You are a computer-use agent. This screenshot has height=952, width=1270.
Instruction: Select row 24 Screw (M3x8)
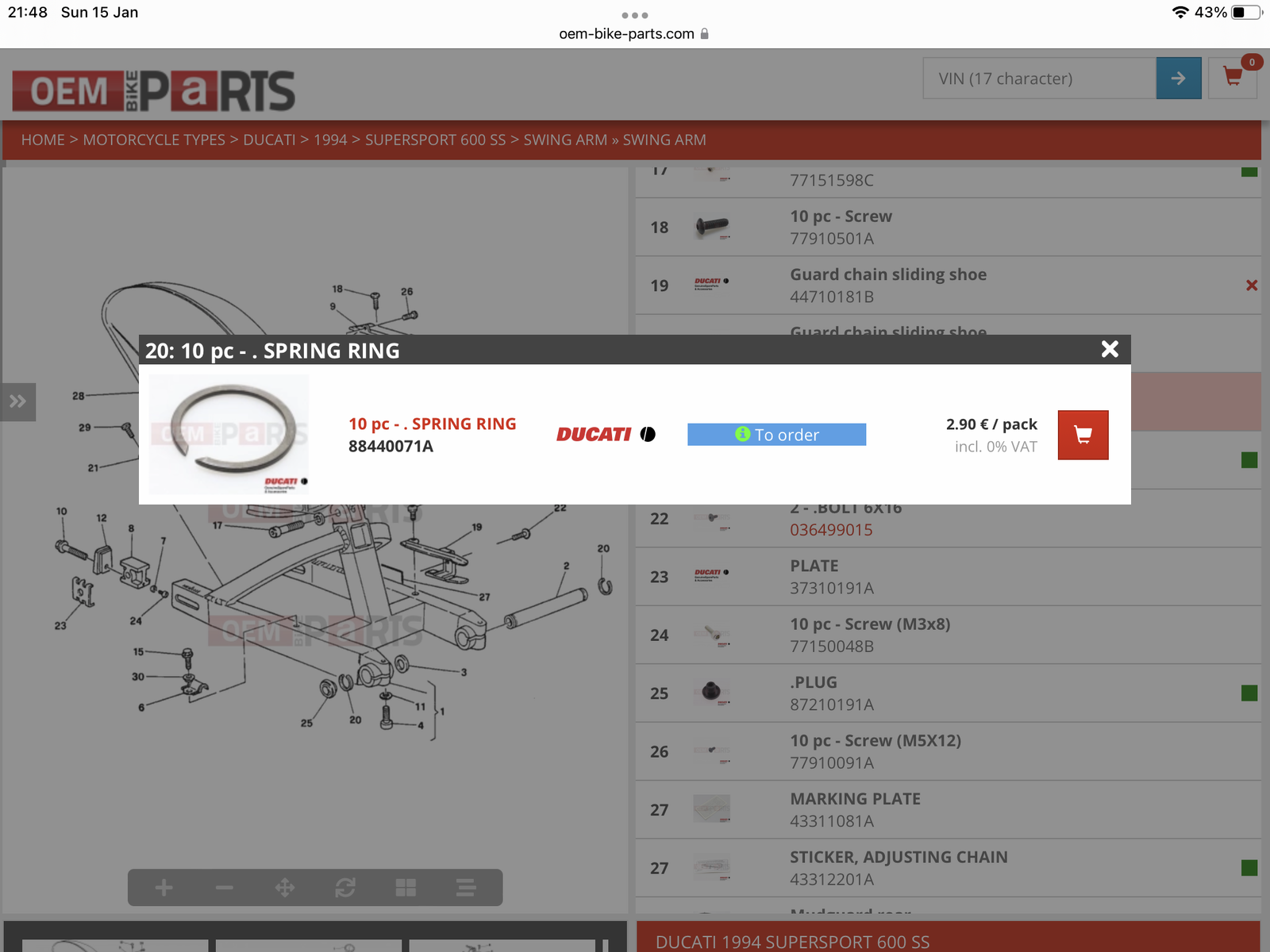click(x=948, y=635)
